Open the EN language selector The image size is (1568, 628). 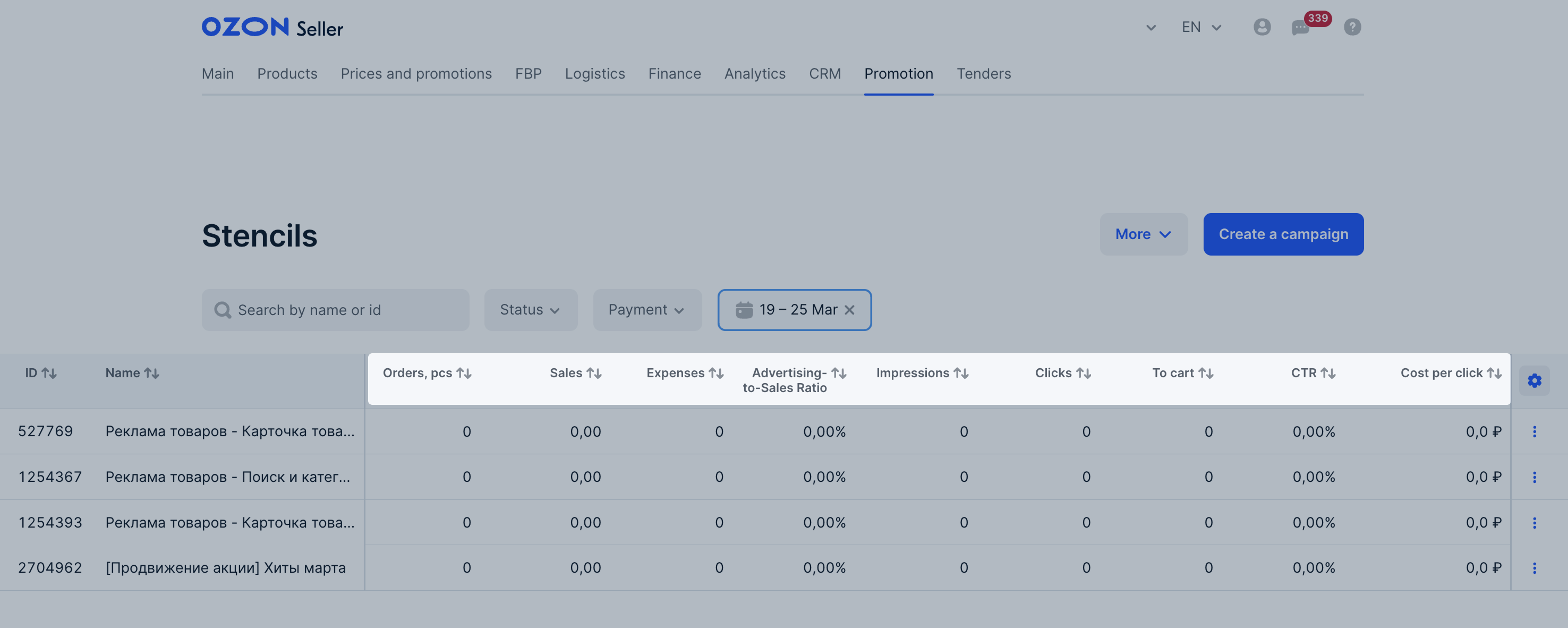1201,28
